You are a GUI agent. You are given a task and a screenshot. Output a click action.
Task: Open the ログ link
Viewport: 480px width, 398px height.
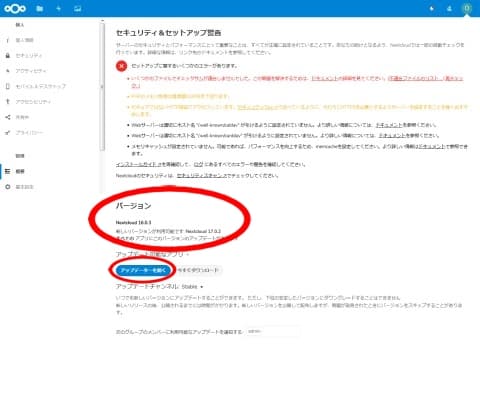198,164
